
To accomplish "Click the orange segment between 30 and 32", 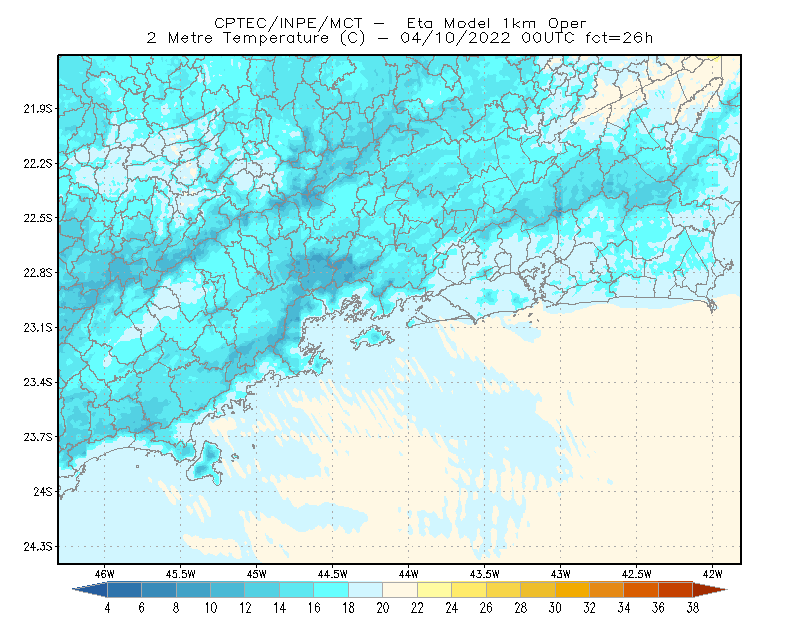I will tap(572, 590).
